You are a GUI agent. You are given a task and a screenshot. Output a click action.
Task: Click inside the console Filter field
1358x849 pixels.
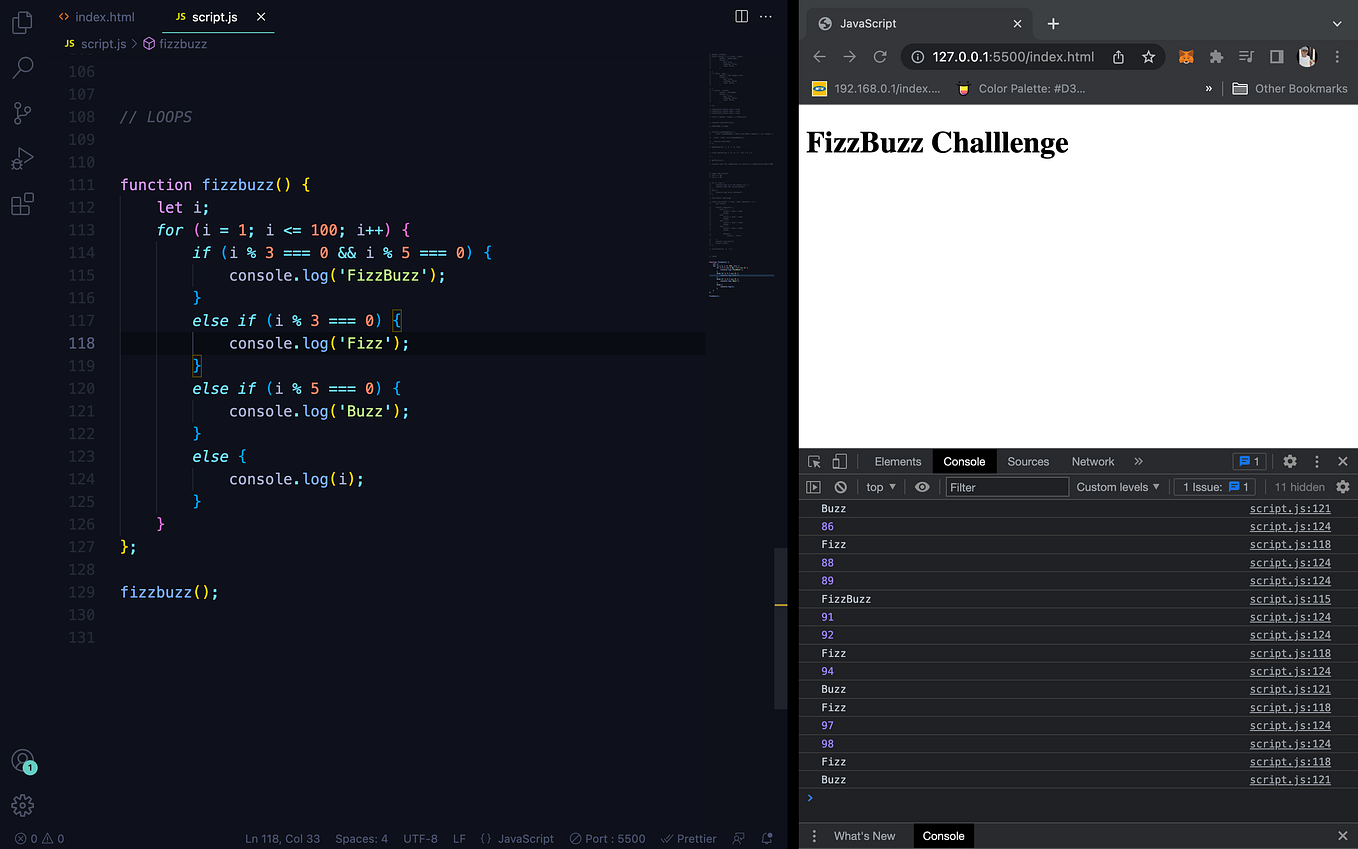pyautogui.click(x=1006, y=487)
